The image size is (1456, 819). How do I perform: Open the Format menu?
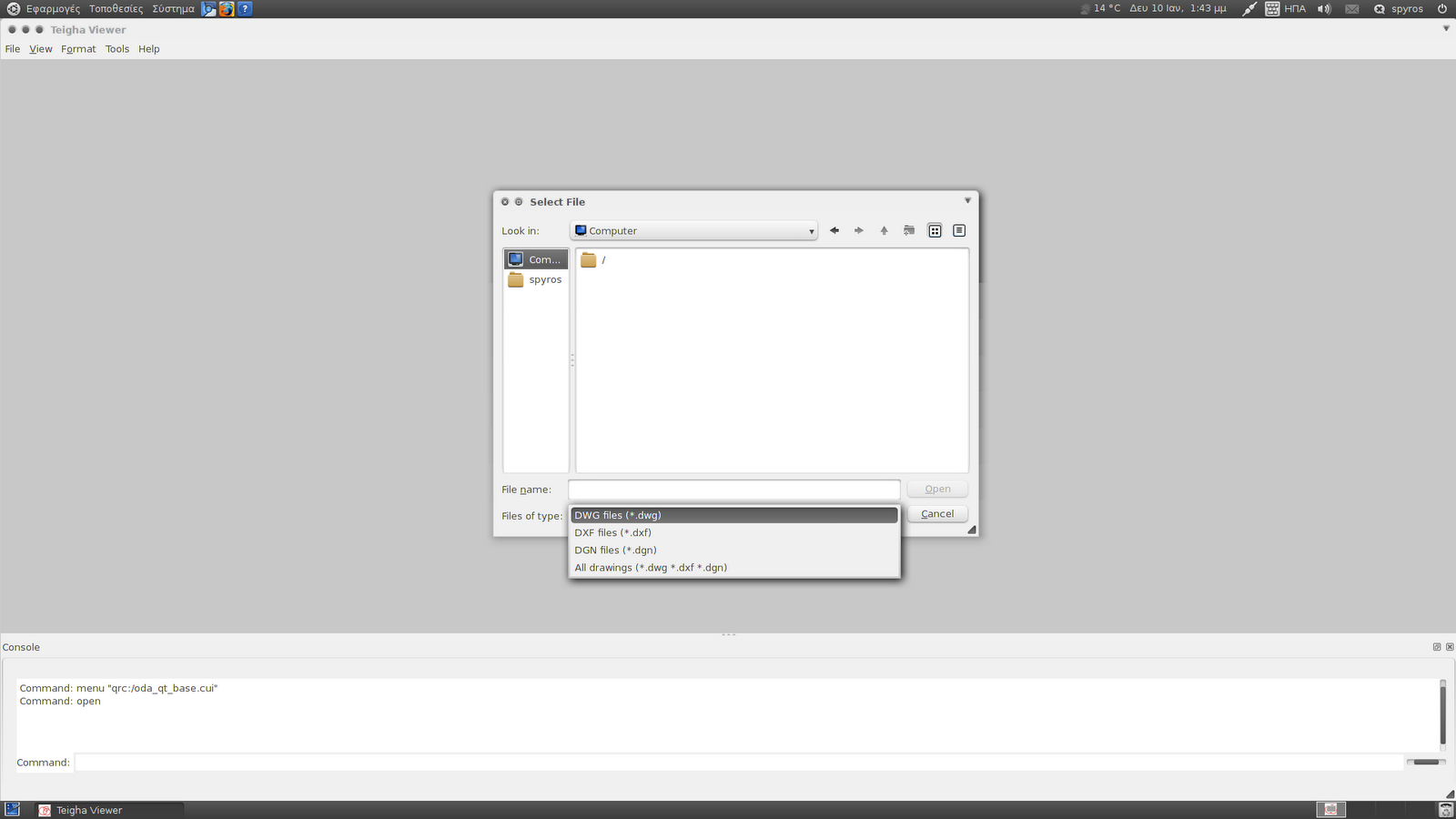coord(78,49)
